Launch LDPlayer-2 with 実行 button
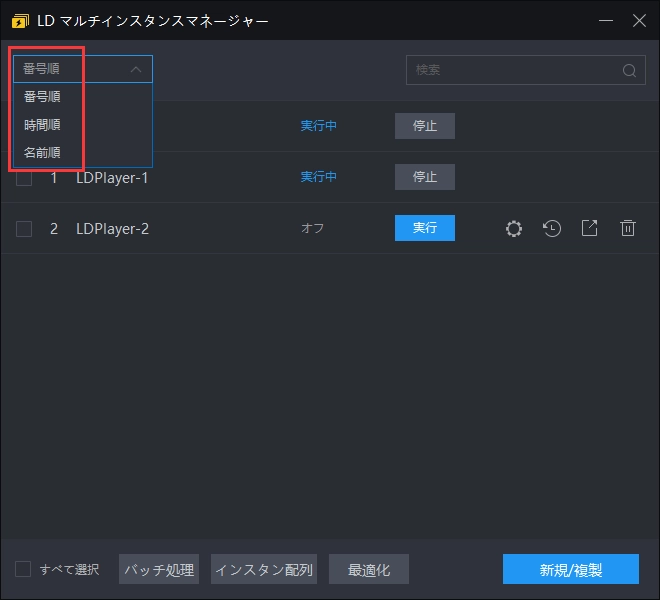Image resolution: width=660 pixels, height=600 pixels. click(x=425, y=228)
